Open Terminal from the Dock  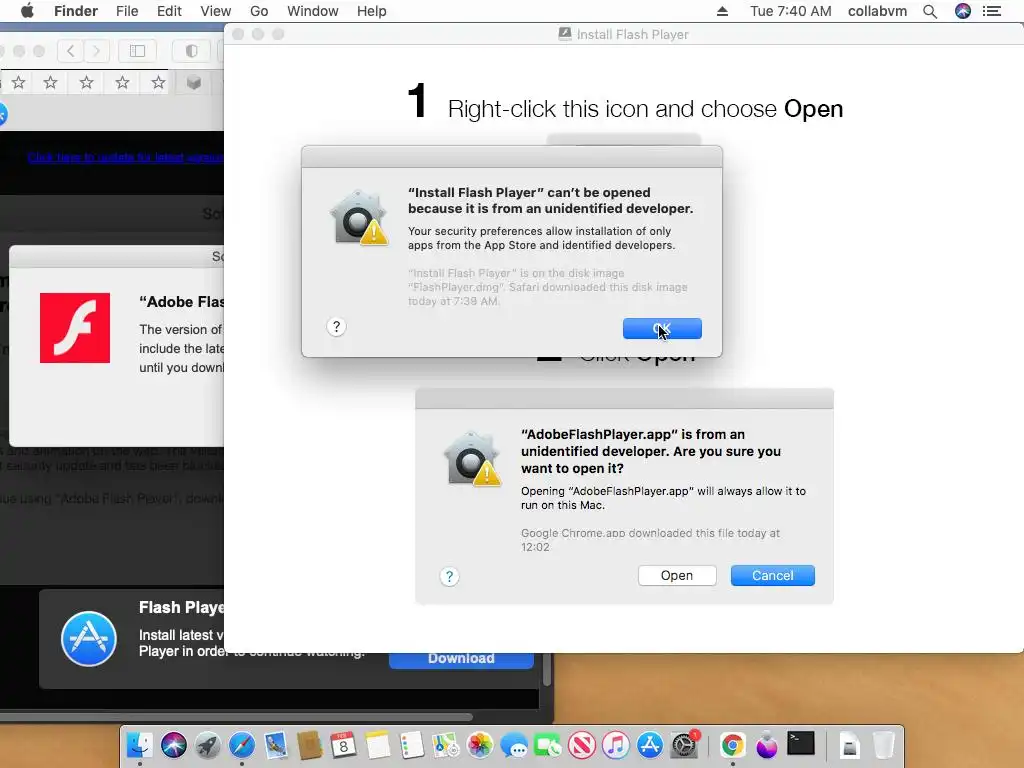point(801,744)
